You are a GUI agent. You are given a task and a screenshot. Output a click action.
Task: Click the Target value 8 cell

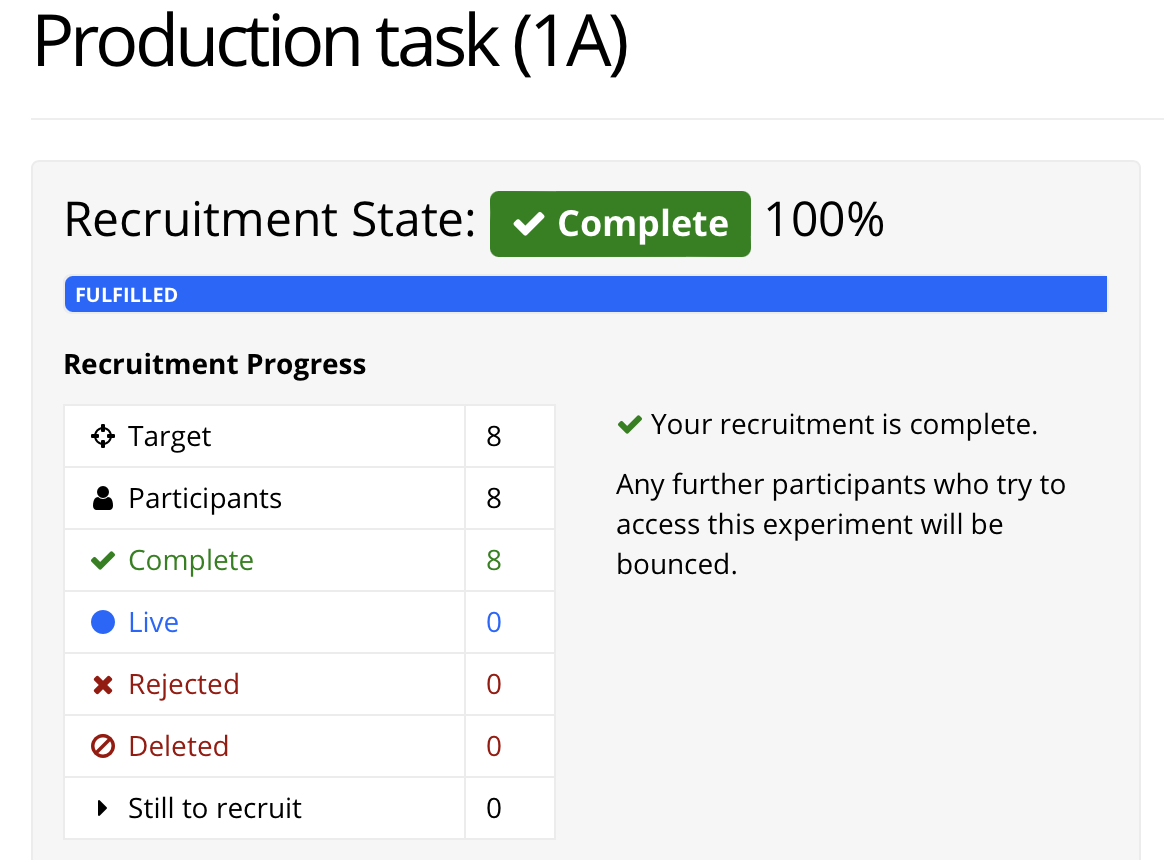pos(510,437)
